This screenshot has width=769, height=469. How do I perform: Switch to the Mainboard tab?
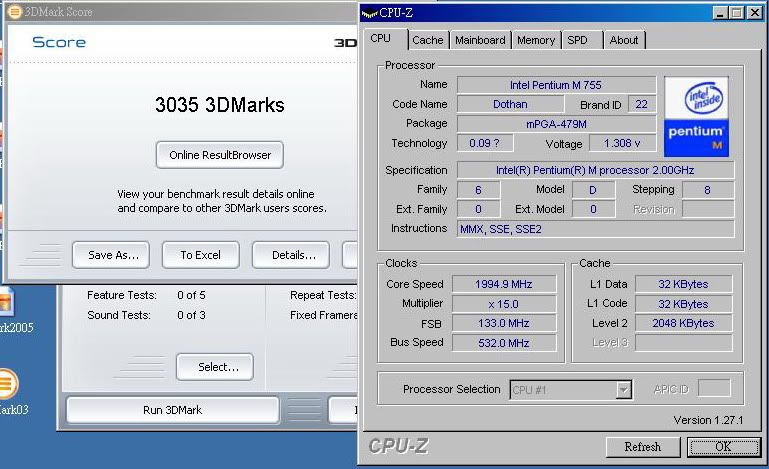coord(480,40)
